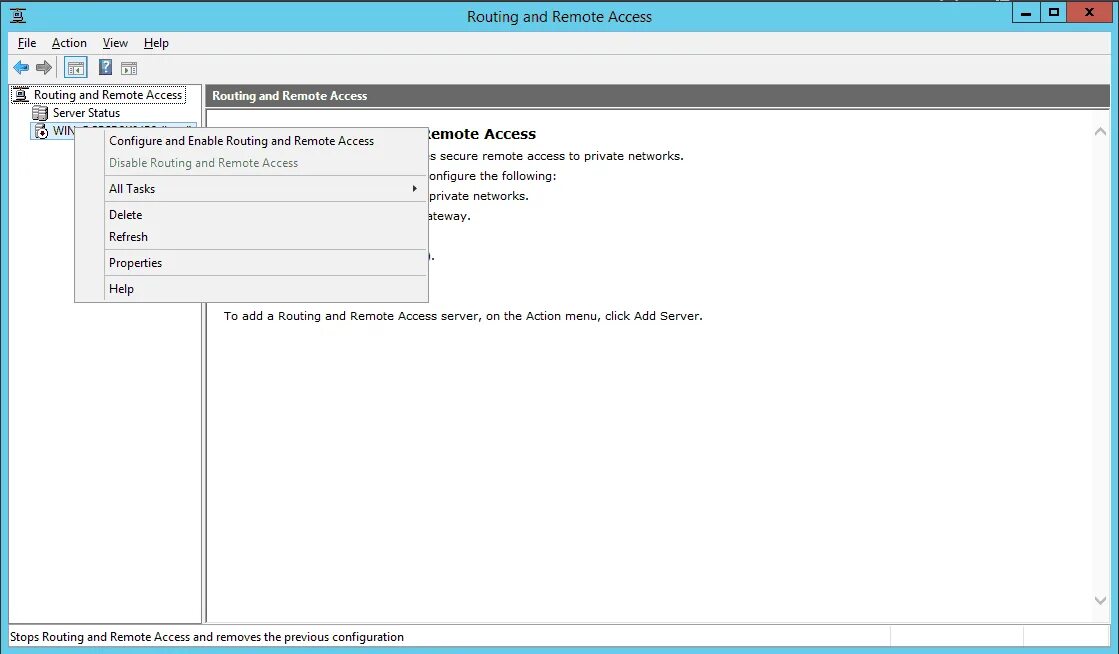The image size is (1119, 654).
Task: Click the Server Status icon
Action: pyautogui.click(x=40, y=113)
